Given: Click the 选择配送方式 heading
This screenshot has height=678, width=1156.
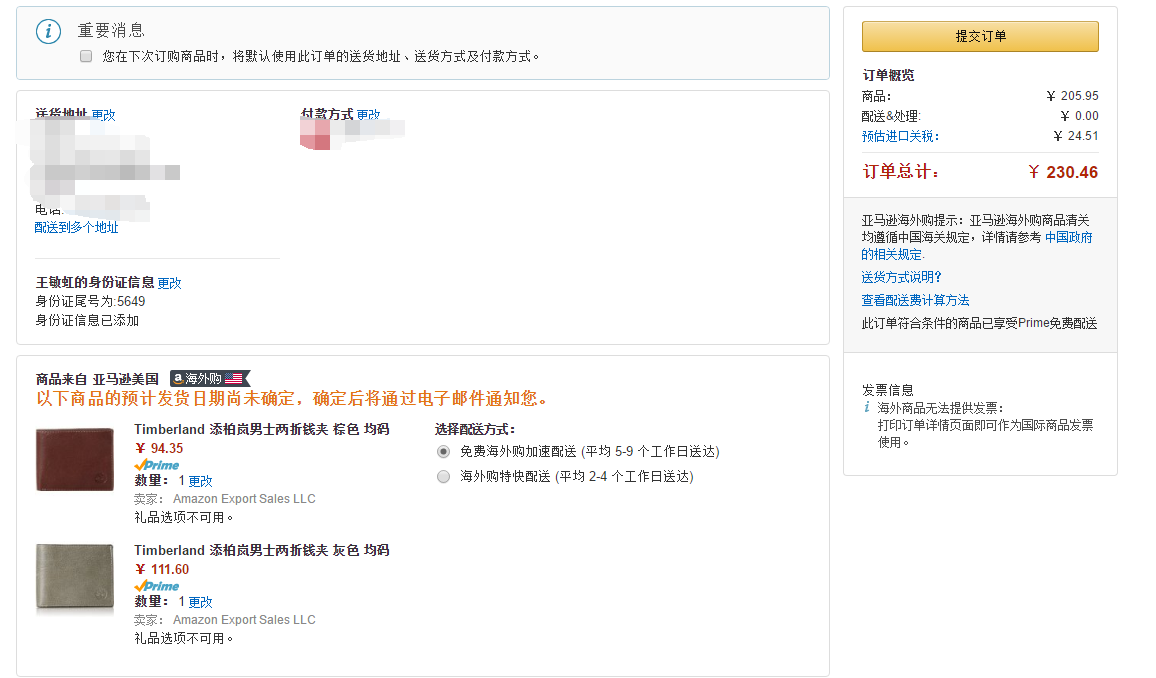Looking at the screenshot, I should (x=475, y=429).
